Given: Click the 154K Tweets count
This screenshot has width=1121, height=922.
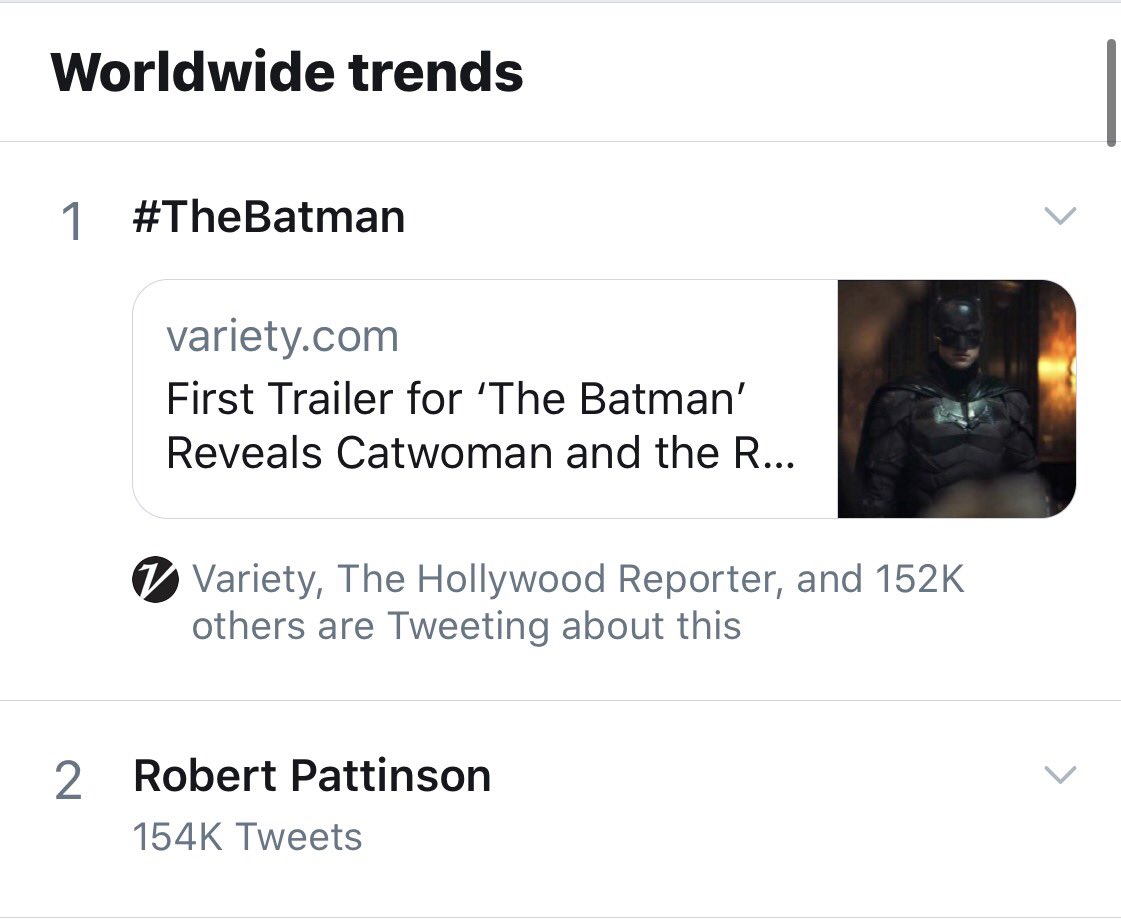Looking at the screenshot, I should (247, 836).
